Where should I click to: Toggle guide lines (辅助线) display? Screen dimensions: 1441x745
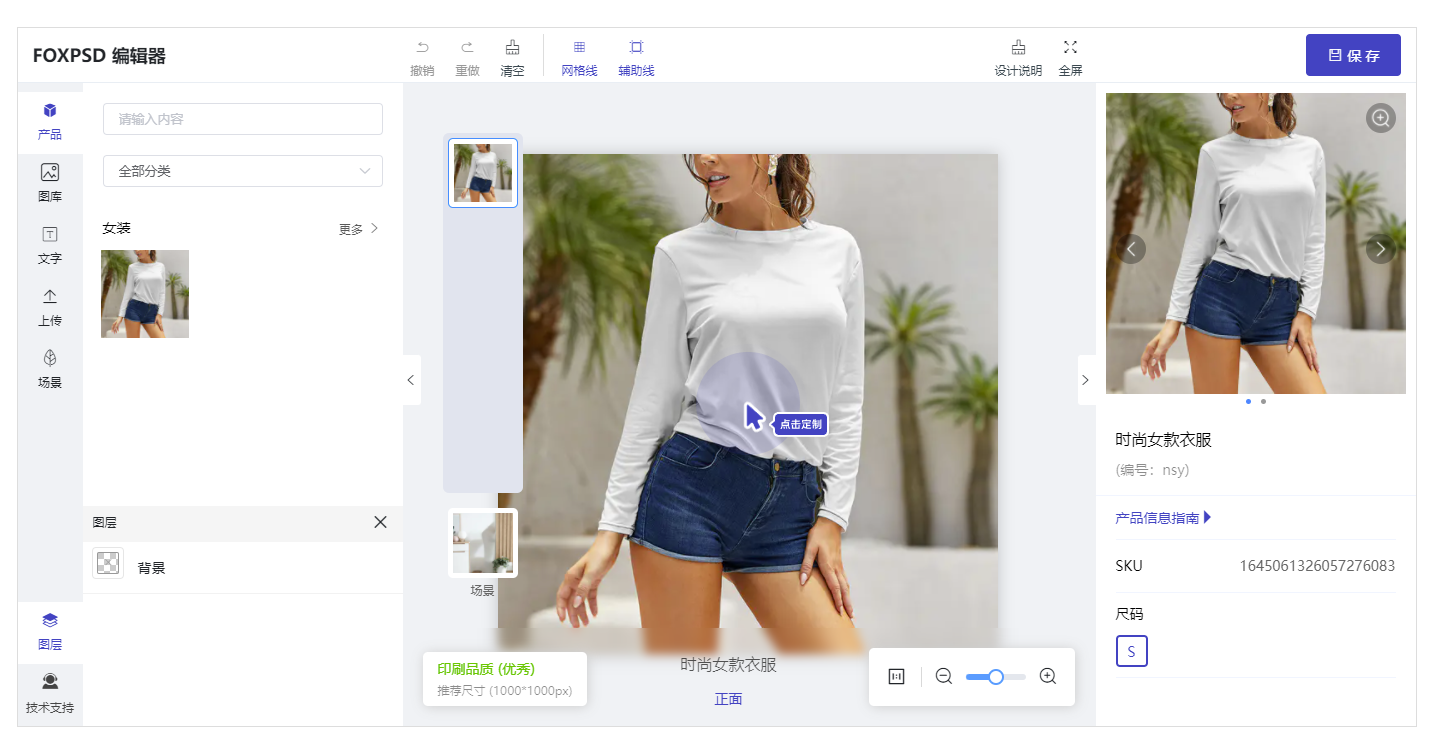[x=636, y=47]
